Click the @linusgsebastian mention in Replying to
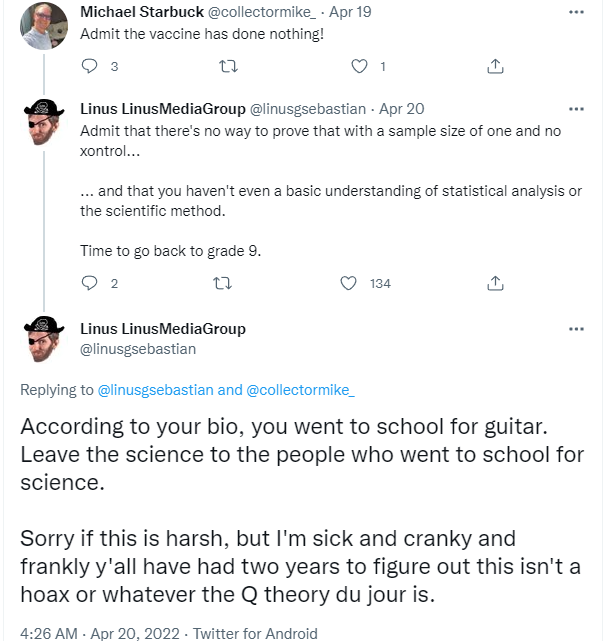Image resolution: width=603 pixels, height=641 pixels. click(x=155, y=390)
